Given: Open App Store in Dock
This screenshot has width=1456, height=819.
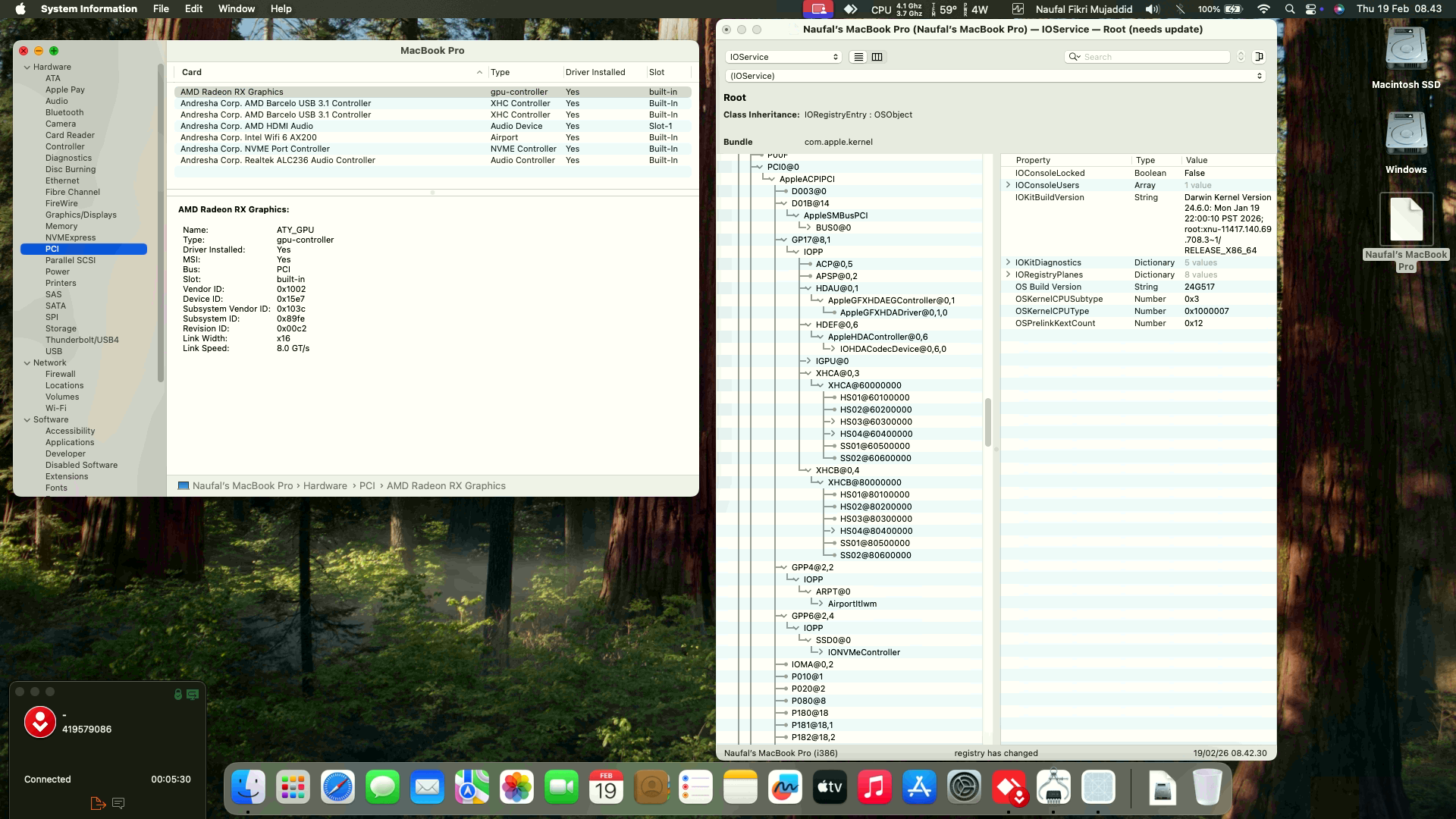Looking at the screenshot, I should pyautogui.click(x=919, y=788).
